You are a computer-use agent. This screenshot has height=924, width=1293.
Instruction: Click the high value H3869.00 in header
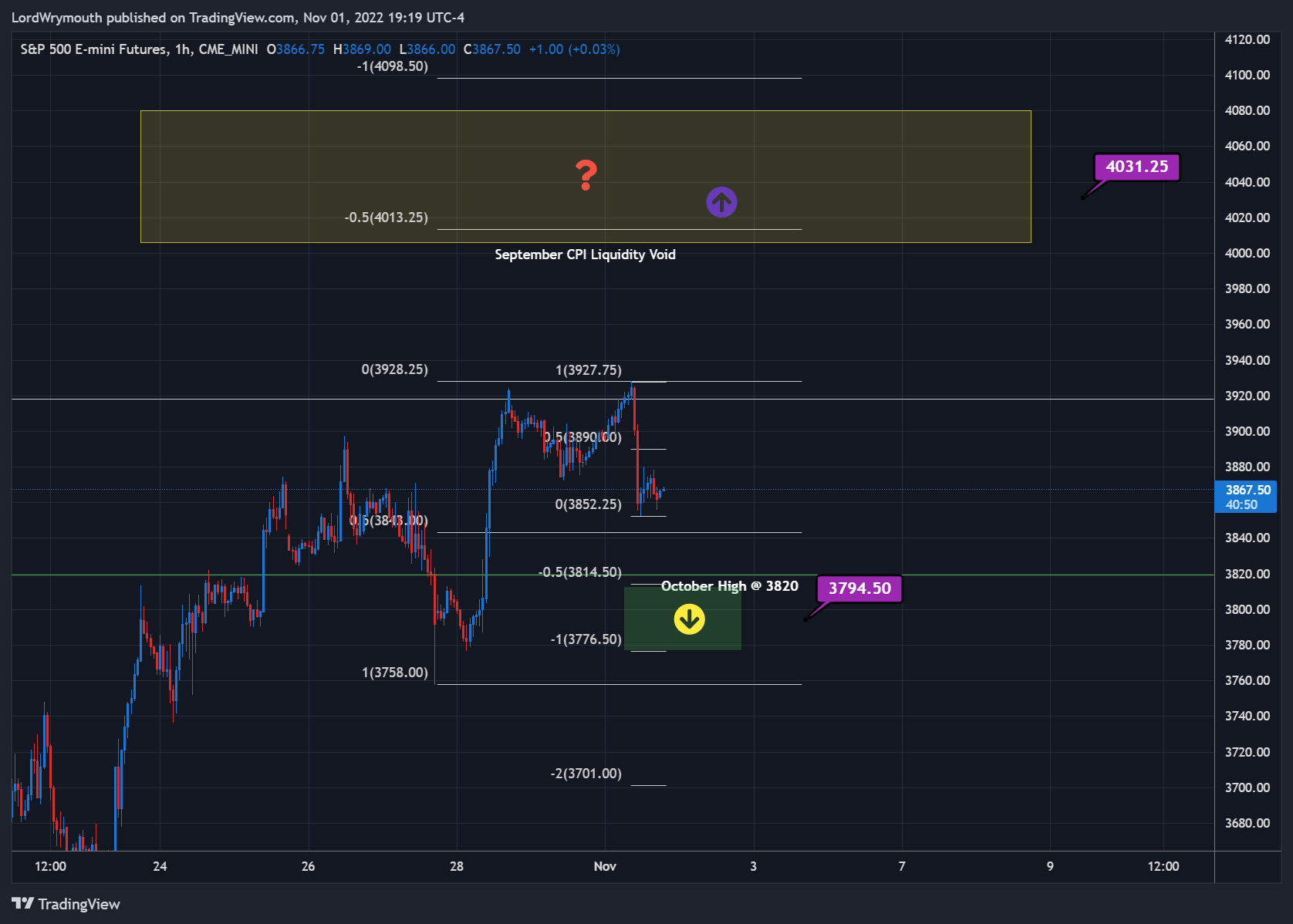[362, 49]
